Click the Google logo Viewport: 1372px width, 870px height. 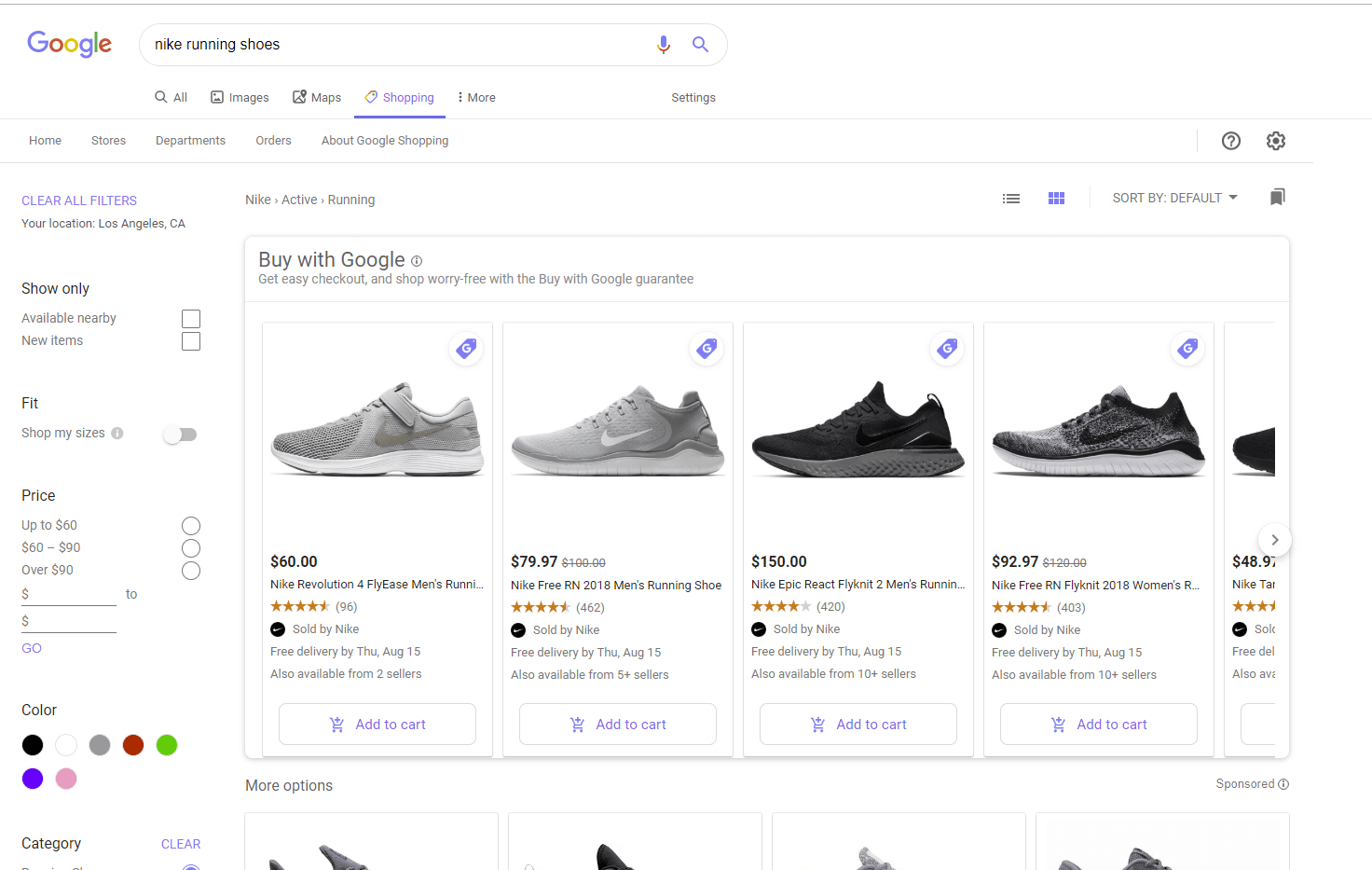[70, 44]
